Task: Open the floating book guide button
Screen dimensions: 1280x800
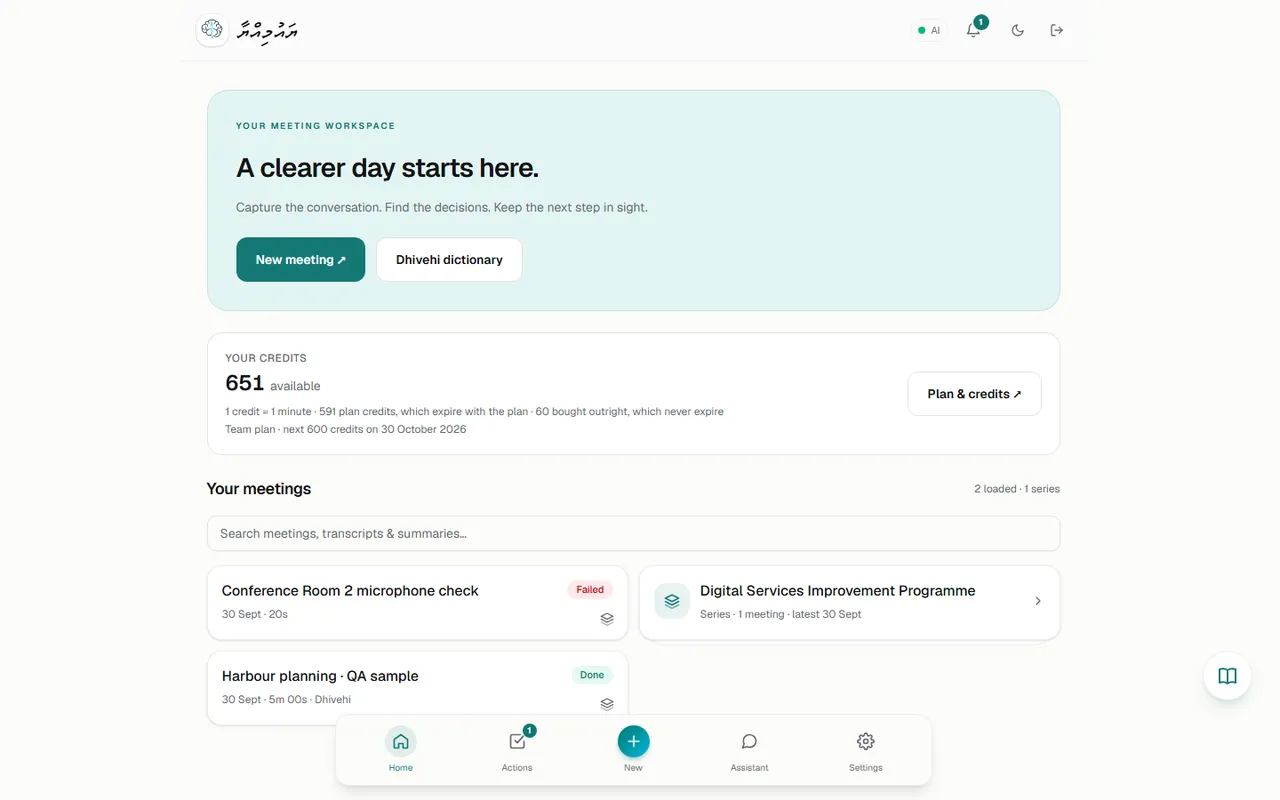Action: tap(1227, 676)
